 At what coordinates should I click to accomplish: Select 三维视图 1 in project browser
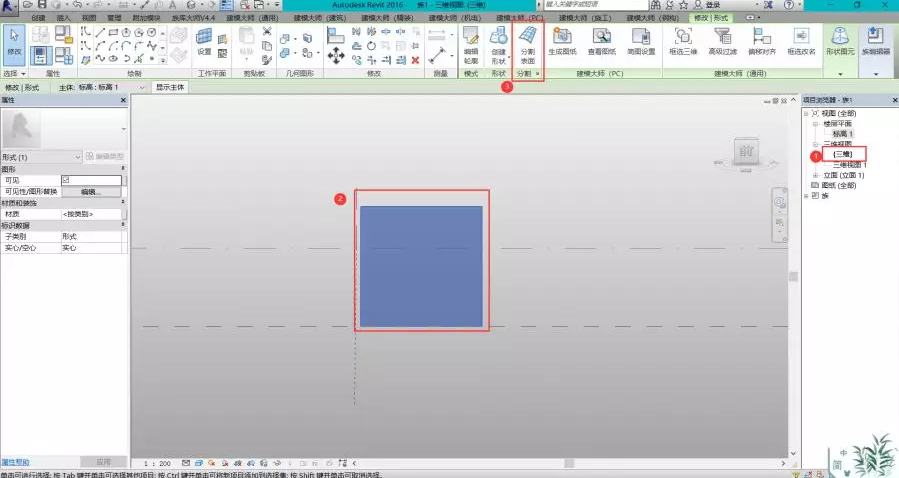(850, 165)
